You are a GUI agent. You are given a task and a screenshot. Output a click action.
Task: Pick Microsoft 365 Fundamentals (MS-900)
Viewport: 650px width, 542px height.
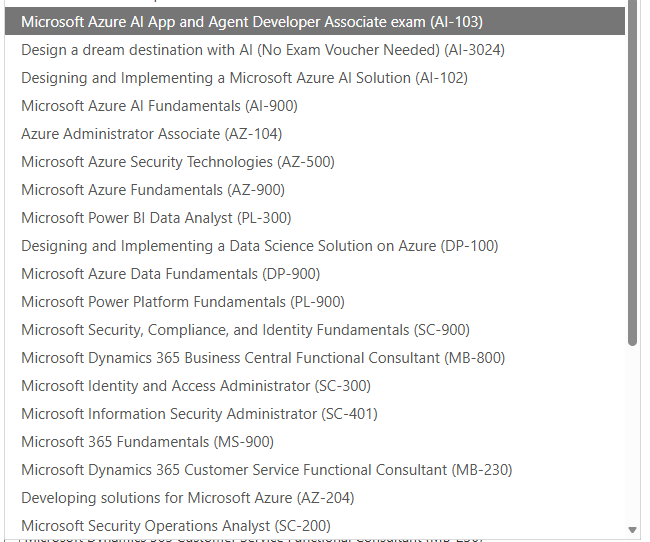[315, 442]
